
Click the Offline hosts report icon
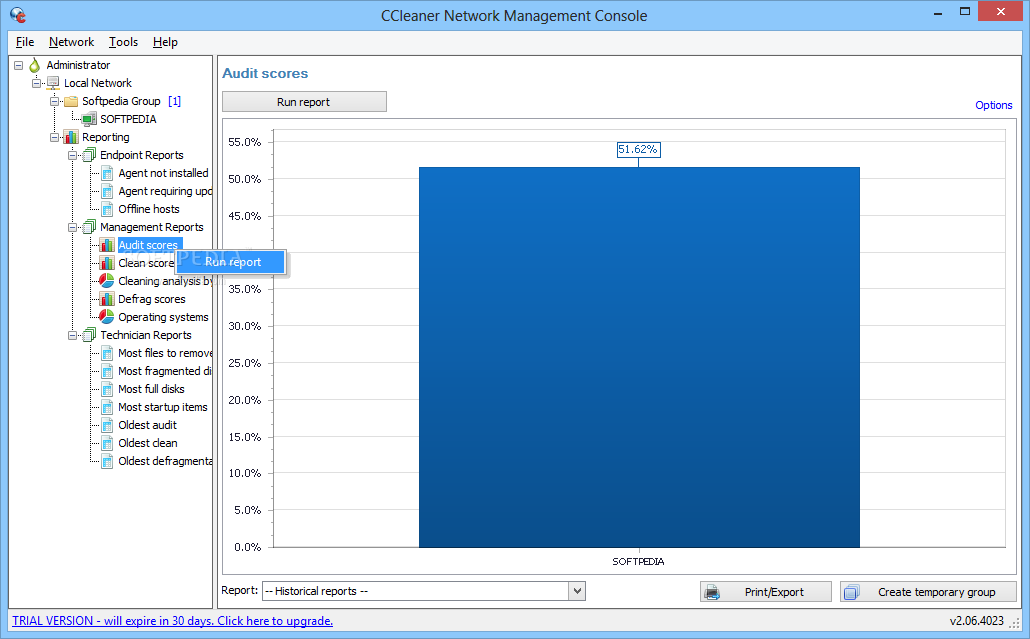tap(107, 209)
